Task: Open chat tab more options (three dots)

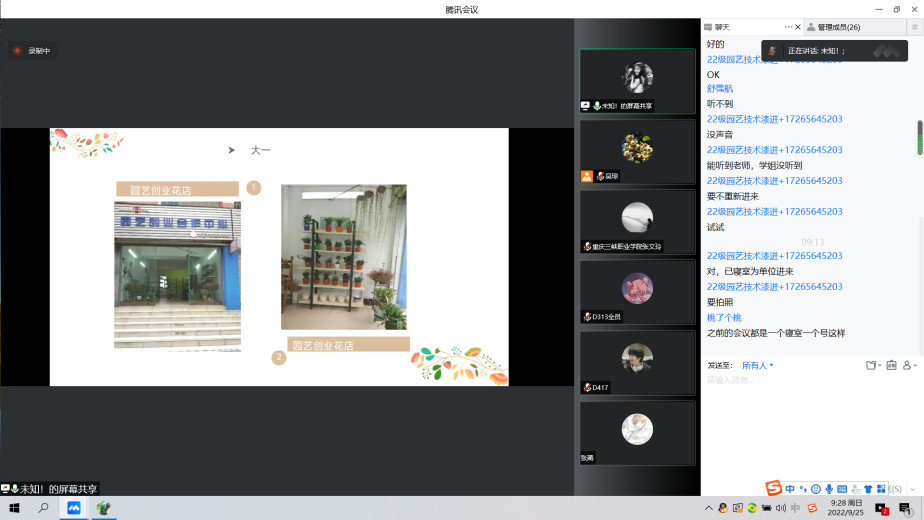Action: click(x=788, y=27)
